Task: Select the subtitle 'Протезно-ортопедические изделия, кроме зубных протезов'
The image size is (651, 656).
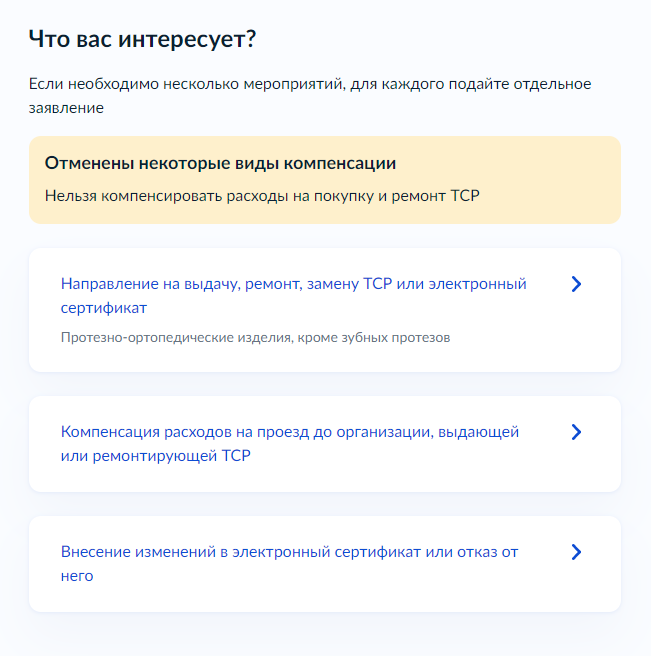Action: [x=255, y=338]
